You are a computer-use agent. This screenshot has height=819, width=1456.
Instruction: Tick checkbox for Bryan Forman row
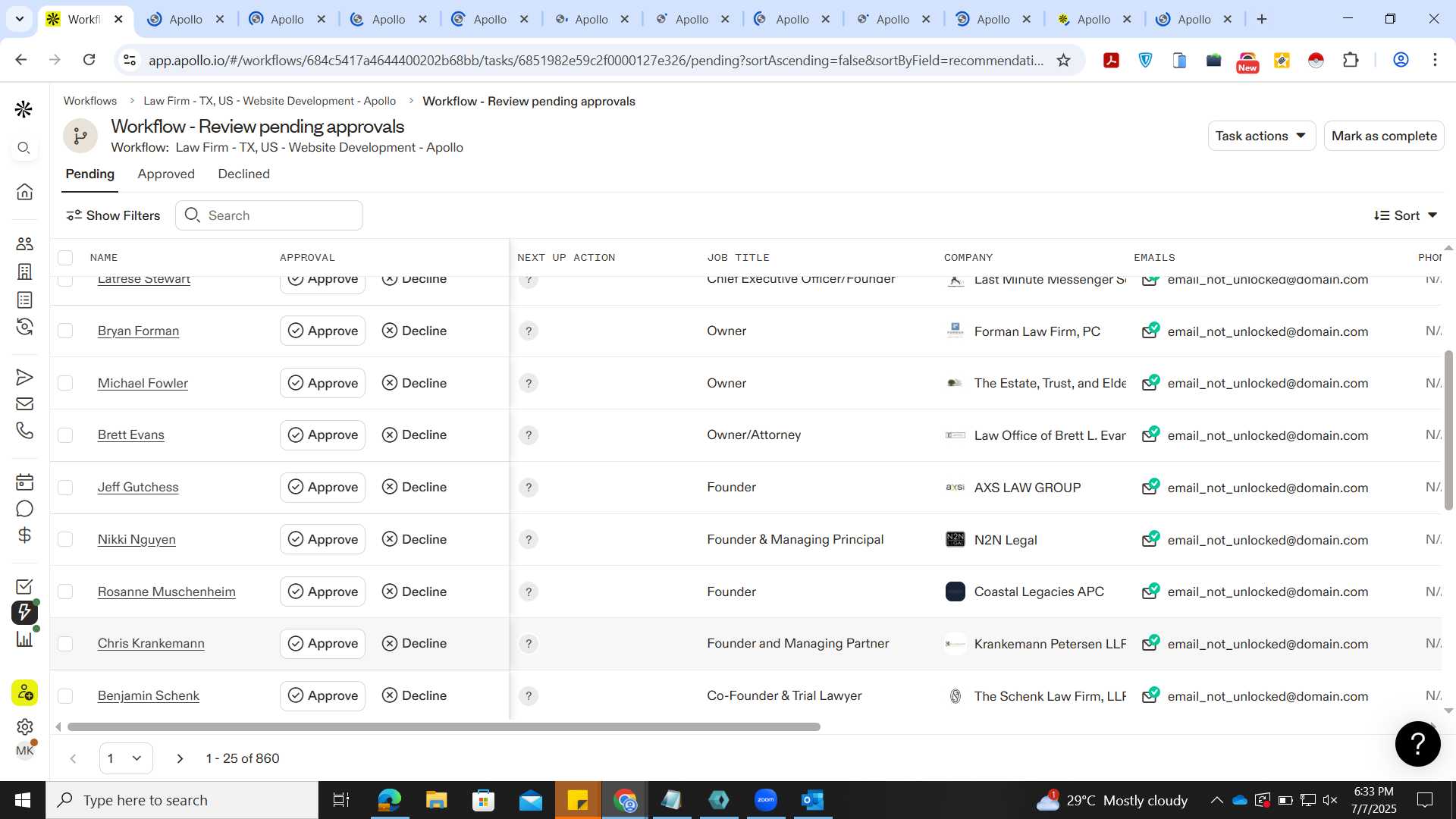[x=65, y=331]
